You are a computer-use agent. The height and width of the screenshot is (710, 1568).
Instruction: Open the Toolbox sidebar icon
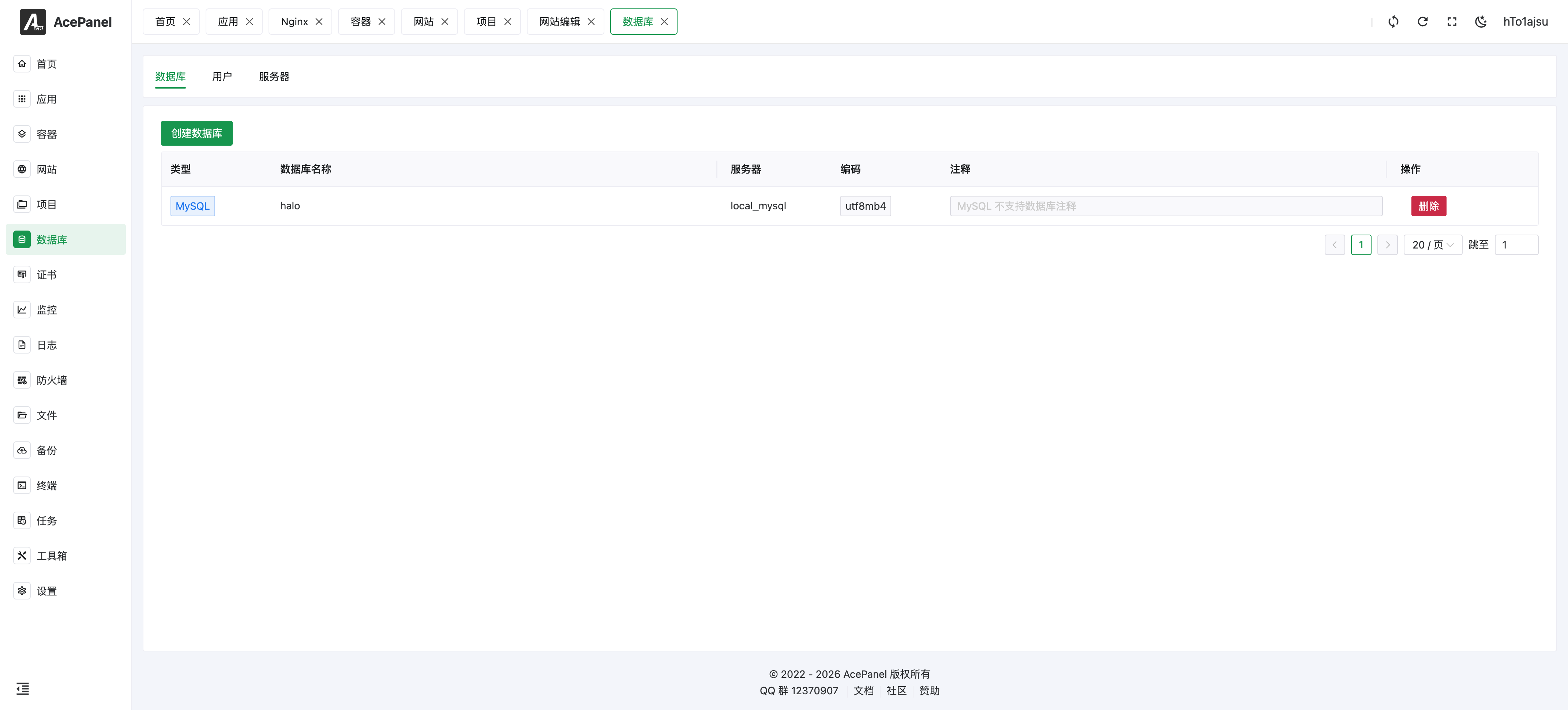(x=22, y=555)
